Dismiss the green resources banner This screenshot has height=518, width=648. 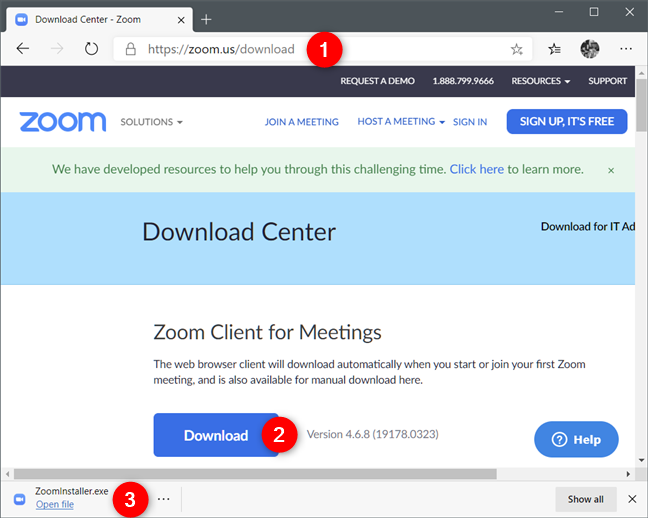(x=611, y=170)
